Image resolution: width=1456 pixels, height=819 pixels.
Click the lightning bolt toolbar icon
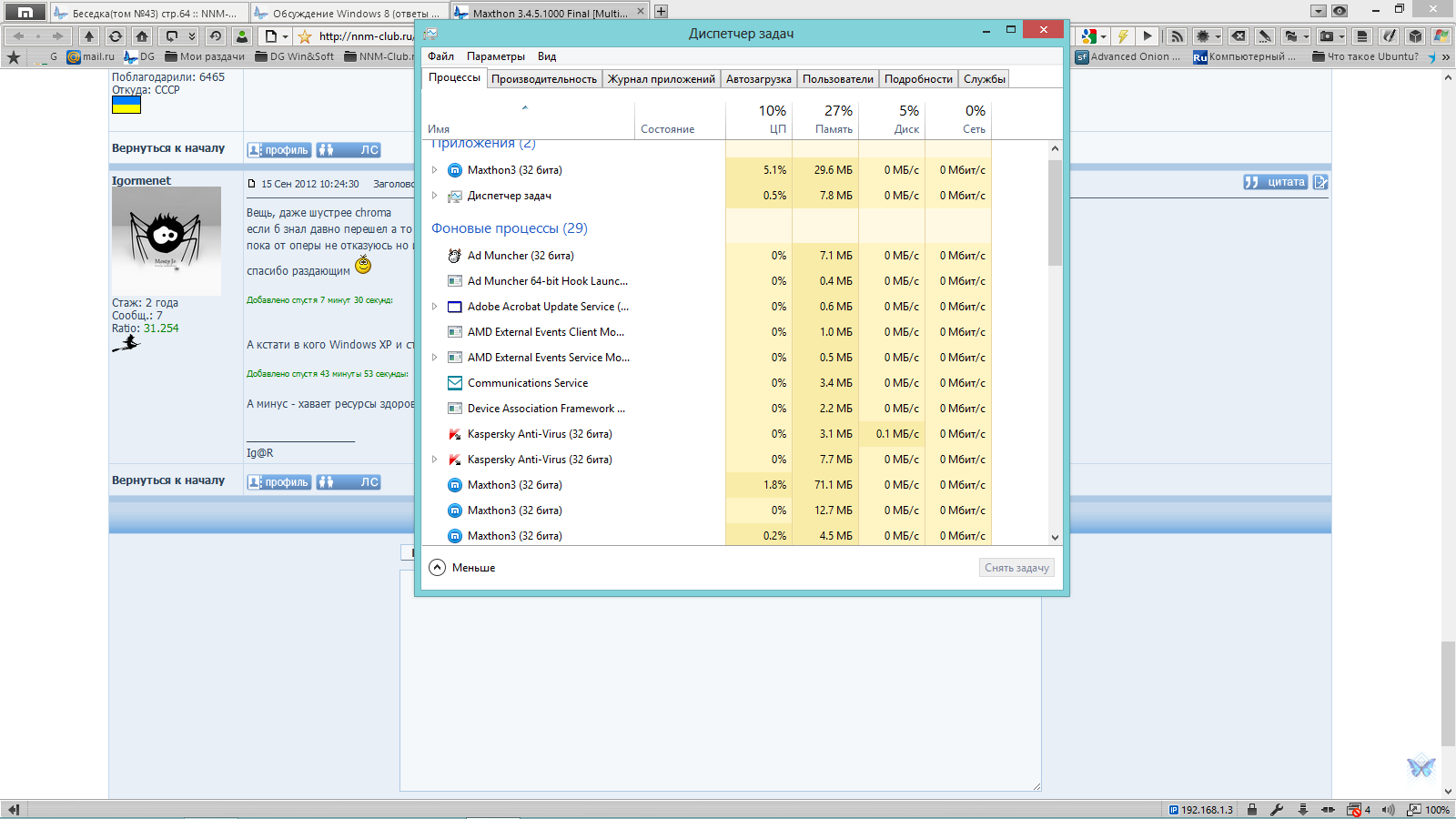coord(1123,36)
